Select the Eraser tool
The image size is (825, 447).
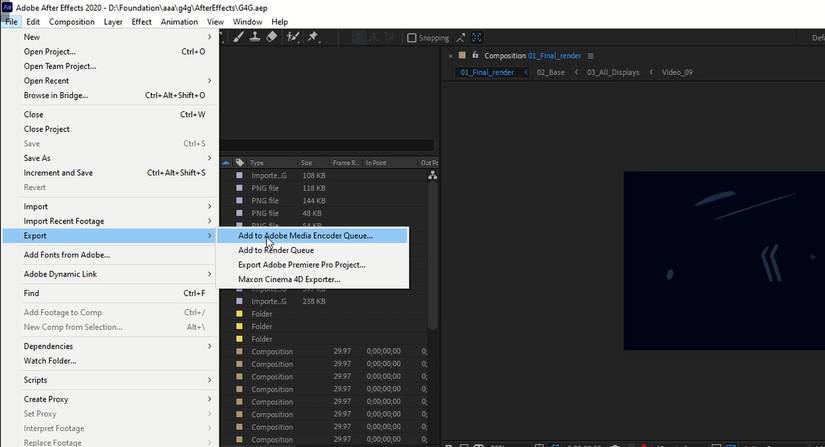click(272, 37)
